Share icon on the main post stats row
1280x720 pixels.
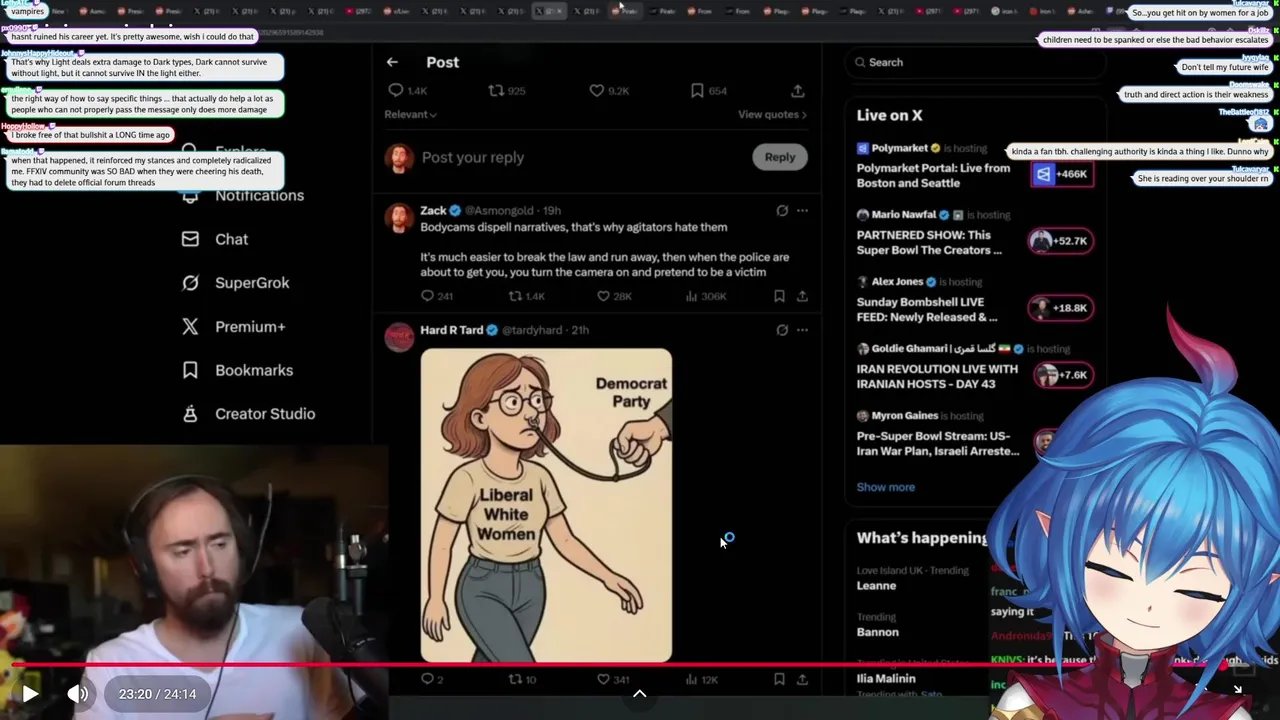797,91
